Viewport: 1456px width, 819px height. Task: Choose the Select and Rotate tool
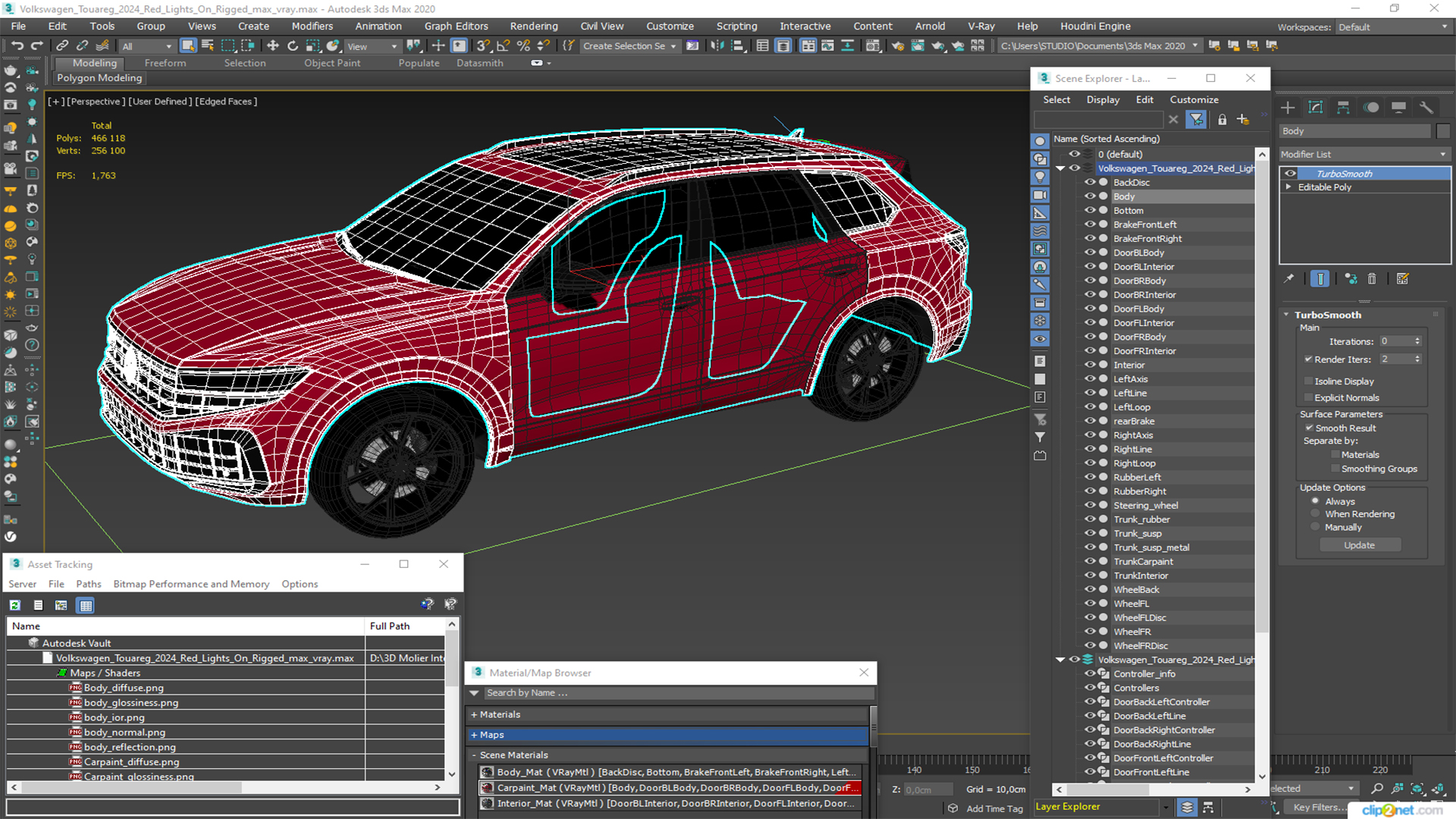point(293,46)
